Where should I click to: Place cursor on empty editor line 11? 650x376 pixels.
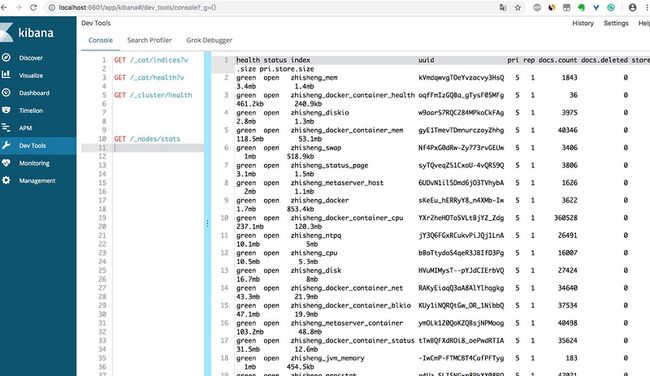coord(159,148)
